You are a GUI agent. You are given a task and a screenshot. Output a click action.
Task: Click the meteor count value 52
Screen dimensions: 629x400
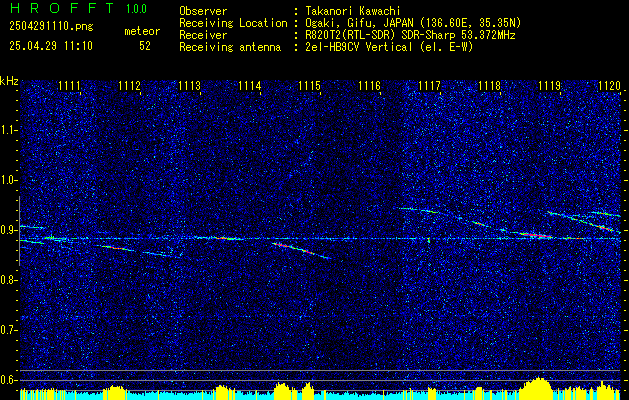pos(145,46)
